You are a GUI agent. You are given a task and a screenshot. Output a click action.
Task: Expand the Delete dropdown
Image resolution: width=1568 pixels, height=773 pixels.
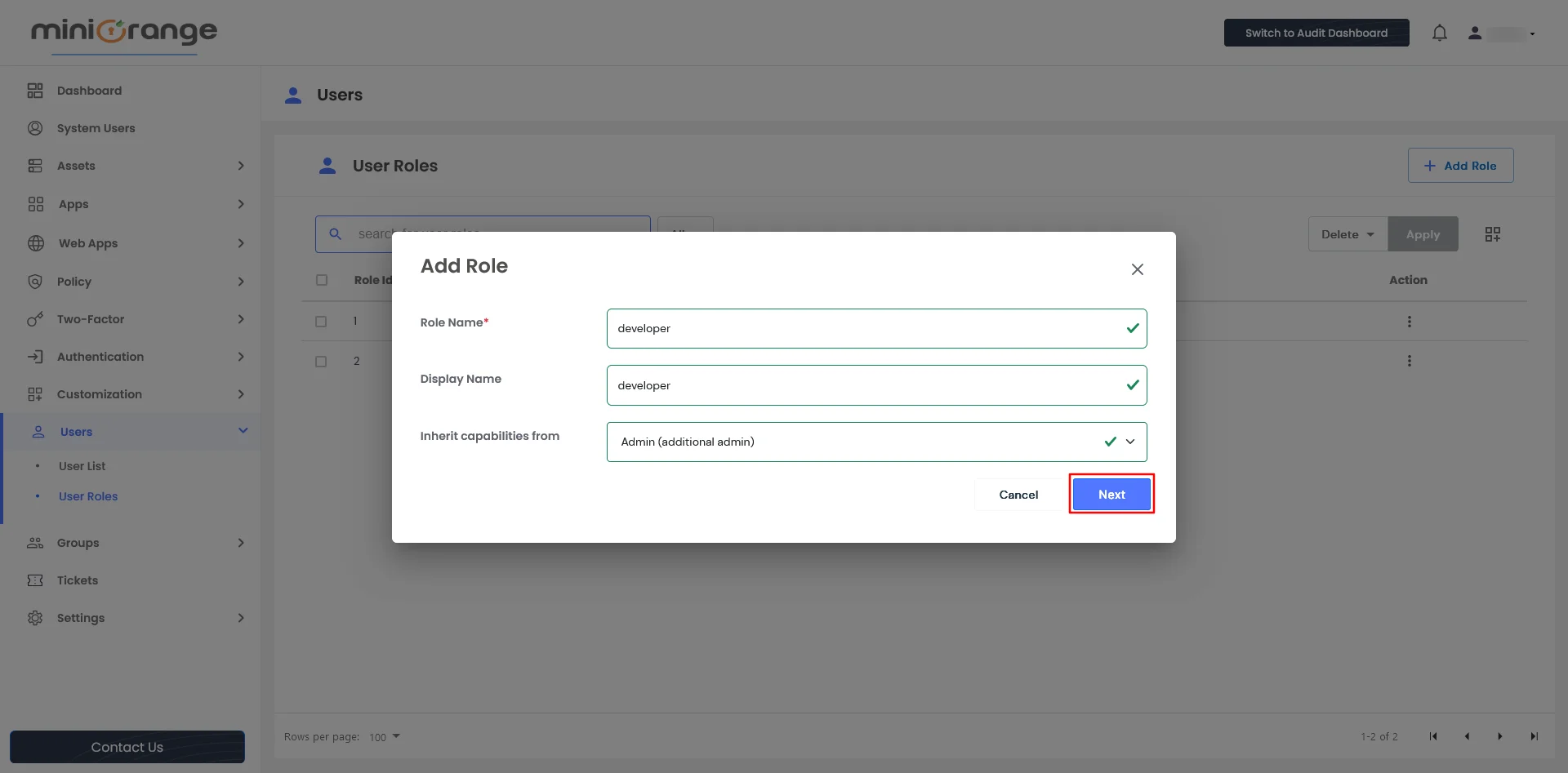[x=1346, y=233]
